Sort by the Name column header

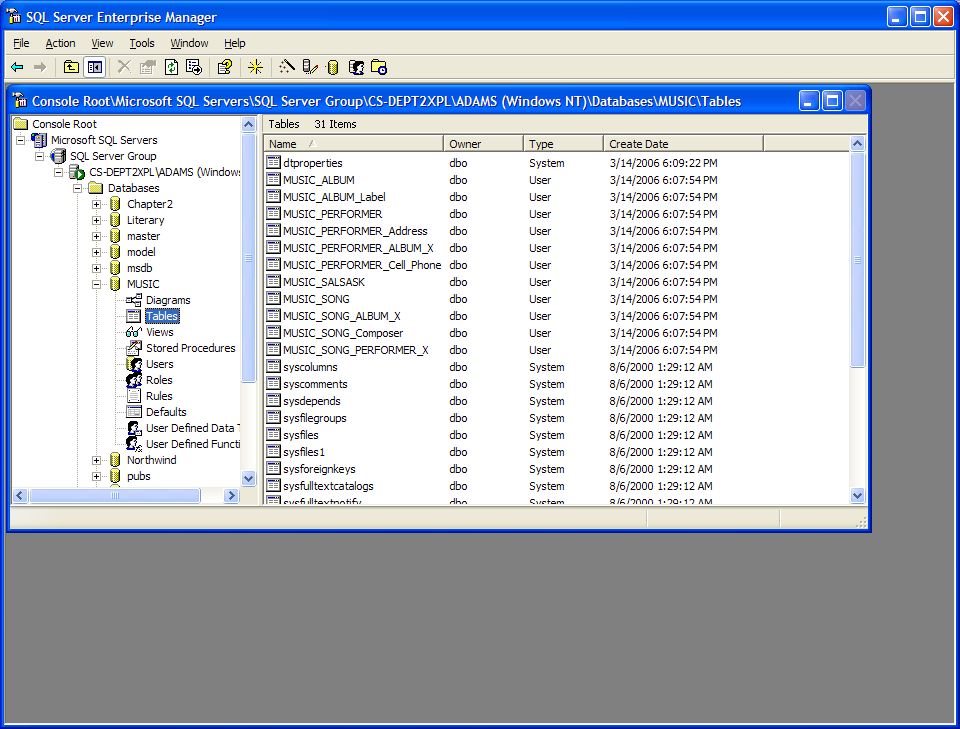353,144
